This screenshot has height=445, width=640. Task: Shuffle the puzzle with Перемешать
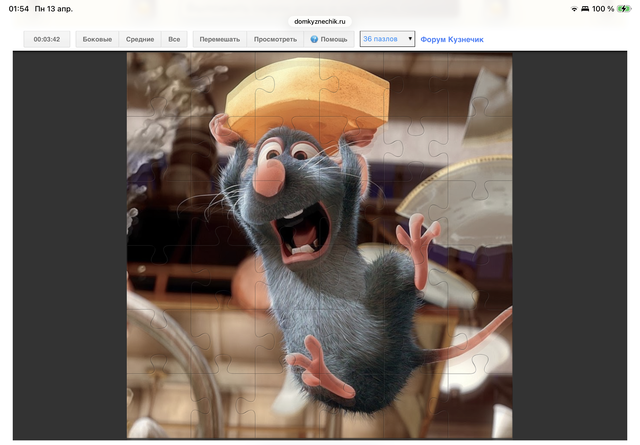220,39
